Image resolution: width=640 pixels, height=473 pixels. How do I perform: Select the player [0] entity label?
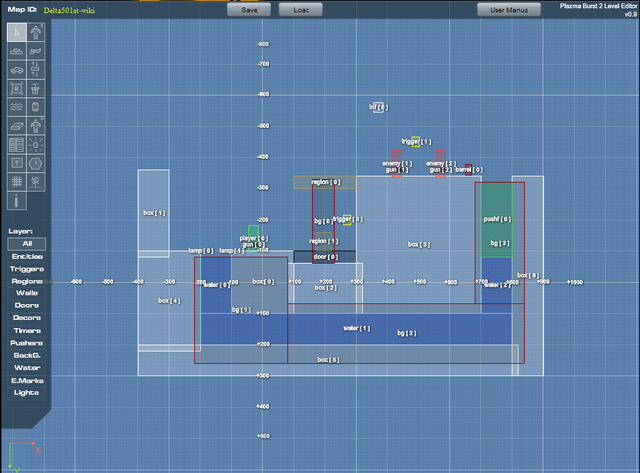tap(254, 238)
